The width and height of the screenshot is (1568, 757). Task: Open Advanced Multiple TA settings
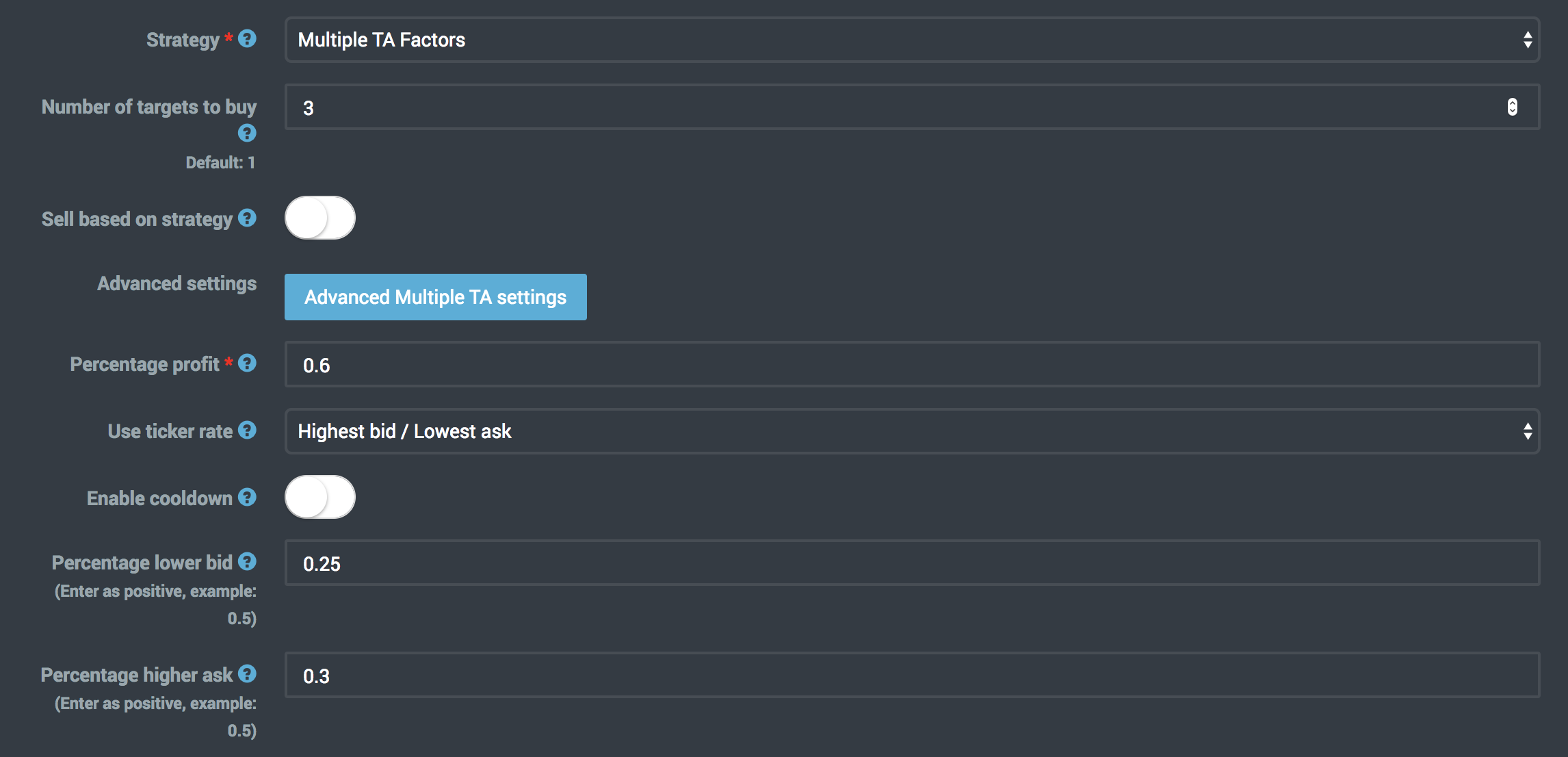pos(435,297)
